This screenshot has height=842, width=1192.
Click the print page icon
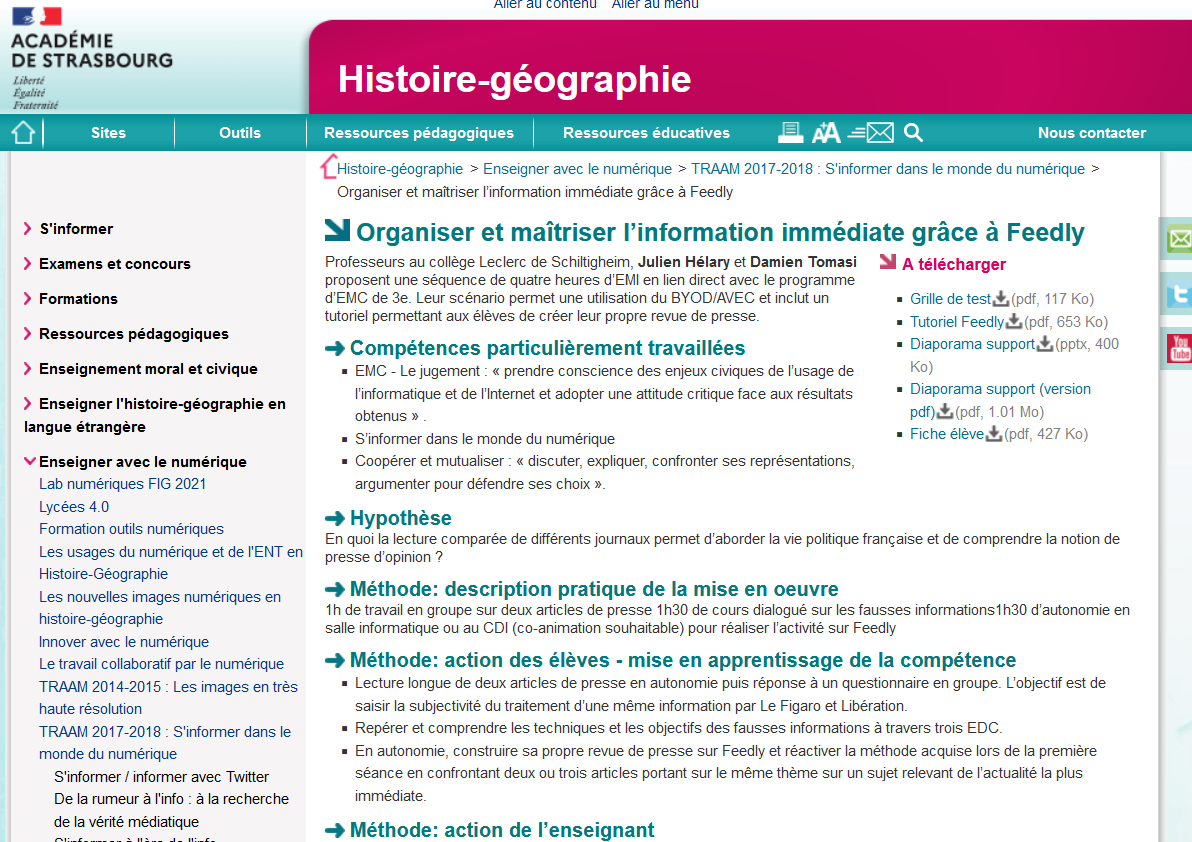pos(791,132)
